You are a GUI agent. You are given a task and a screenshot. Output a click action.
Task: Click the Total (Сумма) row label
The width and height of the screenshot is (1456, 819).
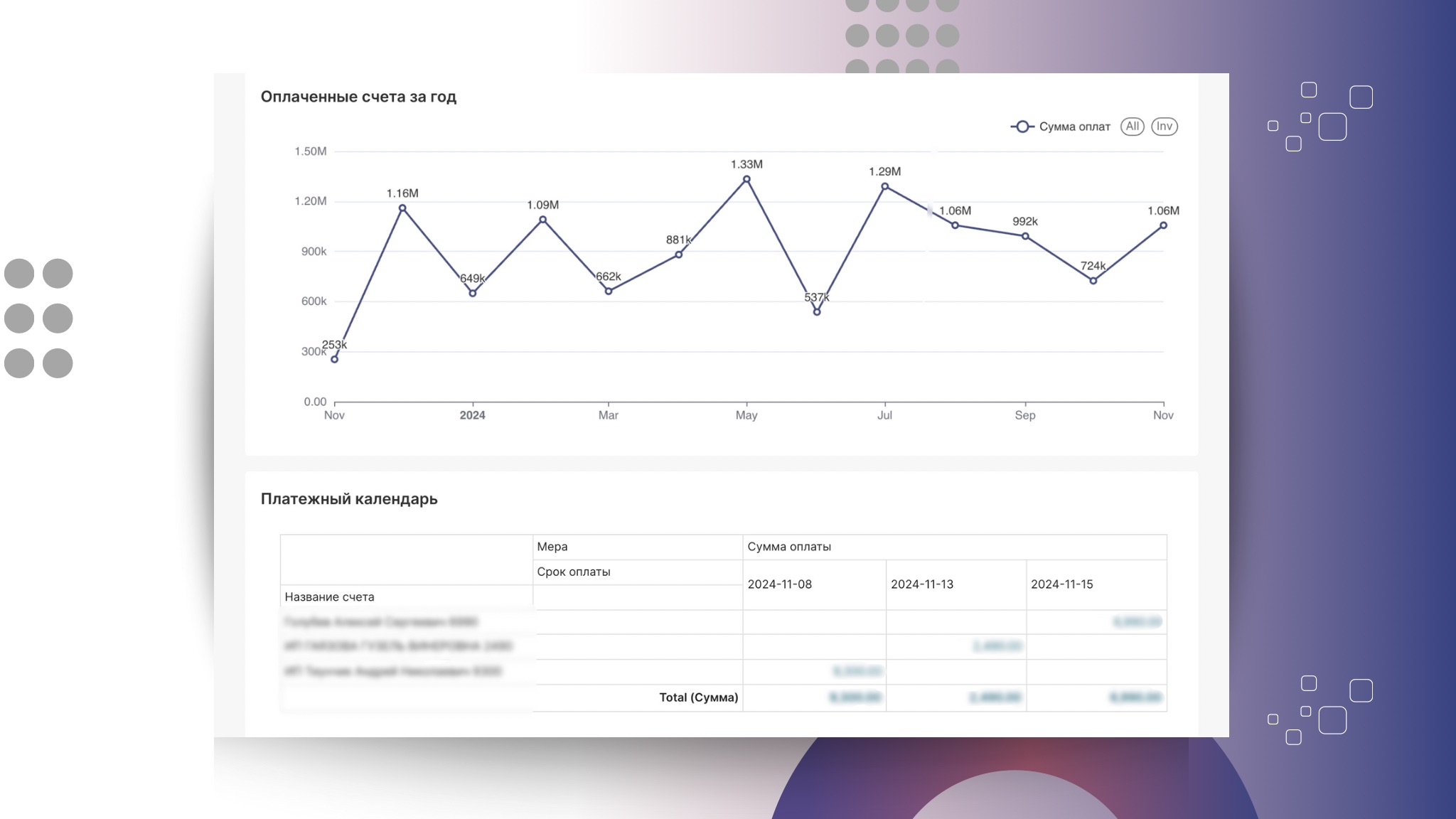698,697
